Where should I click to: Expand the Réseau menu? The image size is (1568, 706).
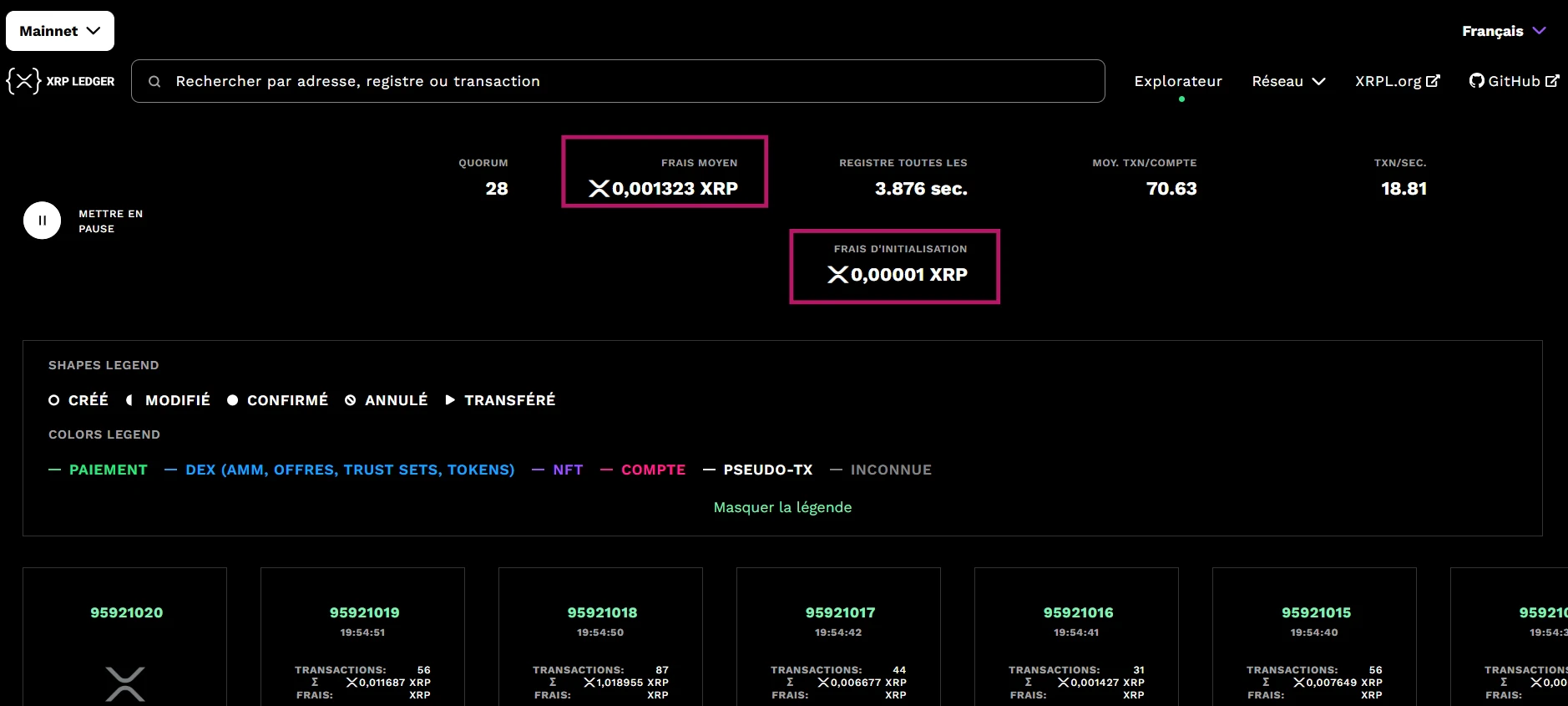1288,81
